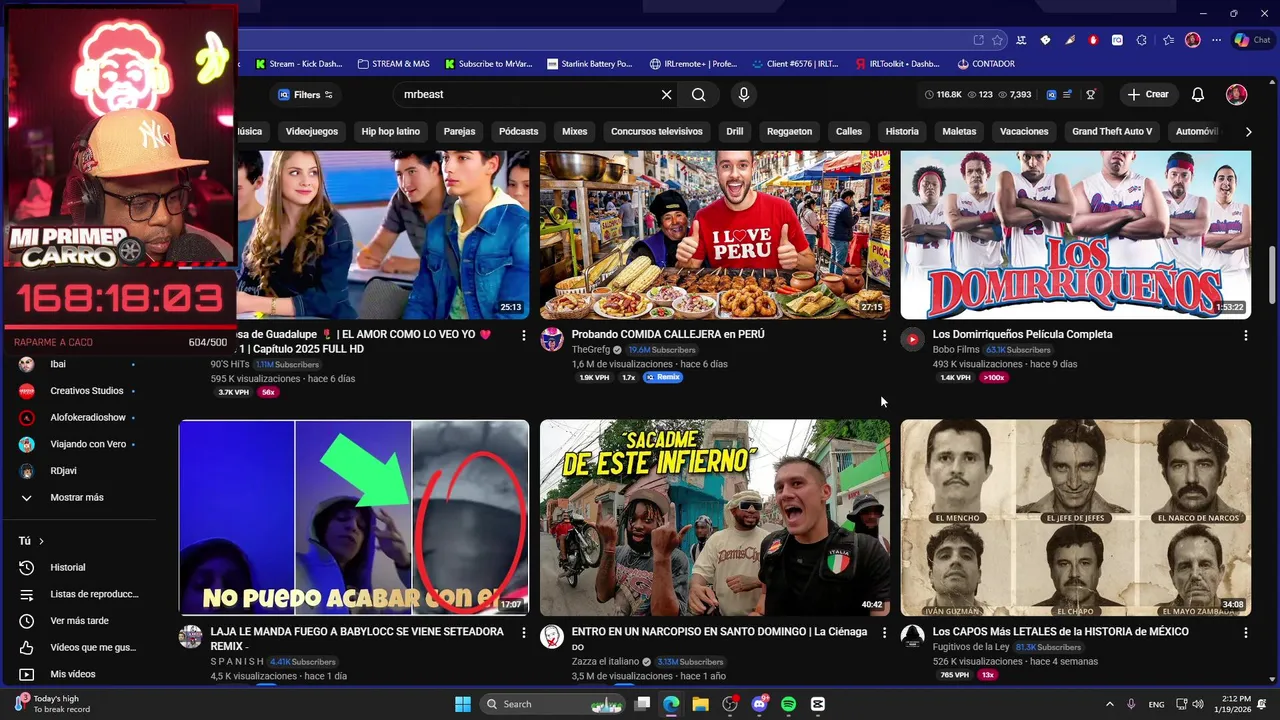Open the Edge profile avatar

pyautogui.click(x=1192, y=40)
